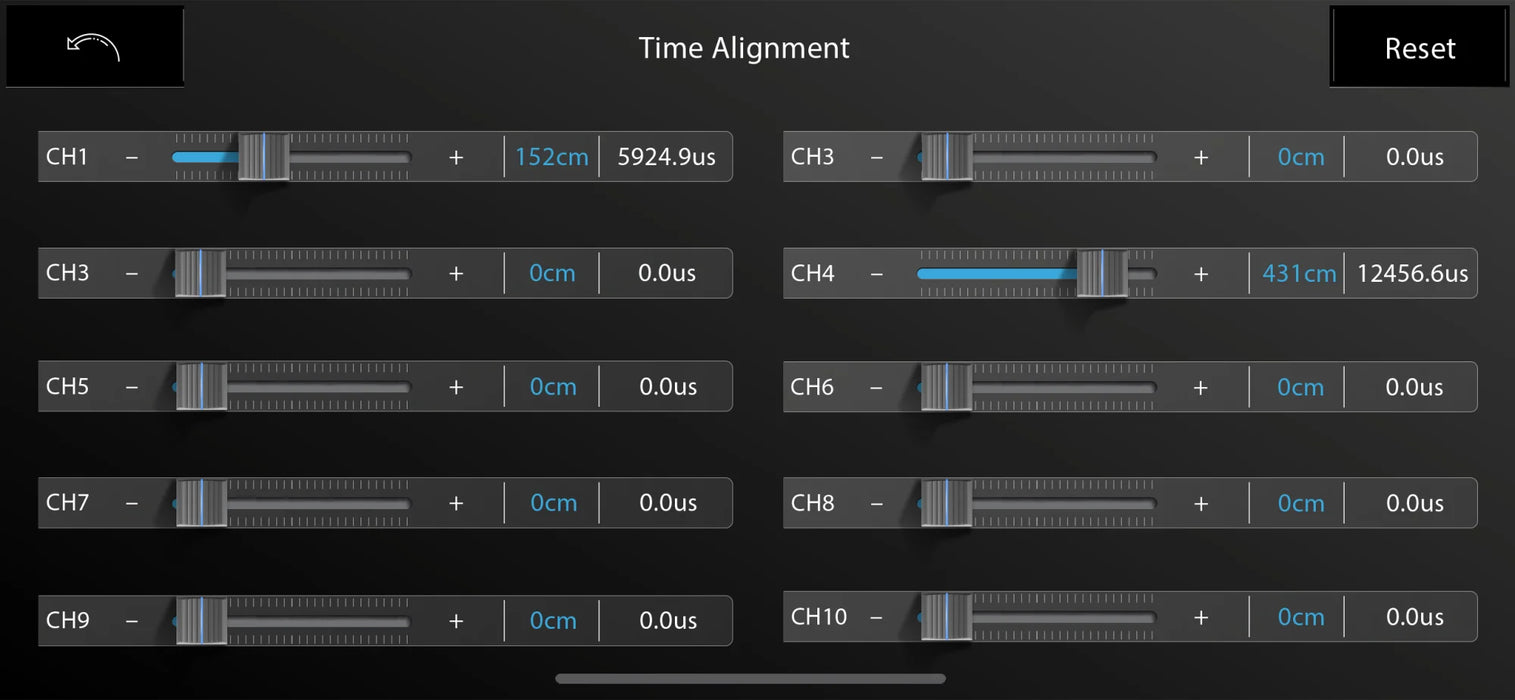Click the CH1 5924.9us time value

click(x=667, y=157)
